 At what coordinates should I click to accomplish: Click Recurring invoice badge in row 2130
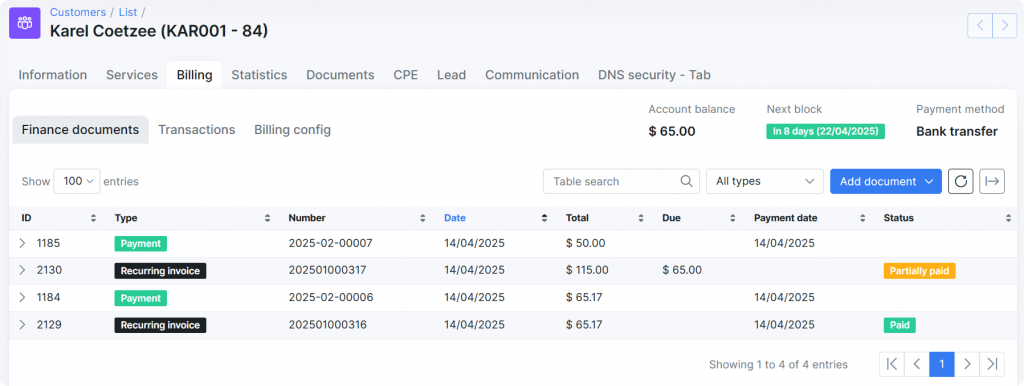point(160,270)
